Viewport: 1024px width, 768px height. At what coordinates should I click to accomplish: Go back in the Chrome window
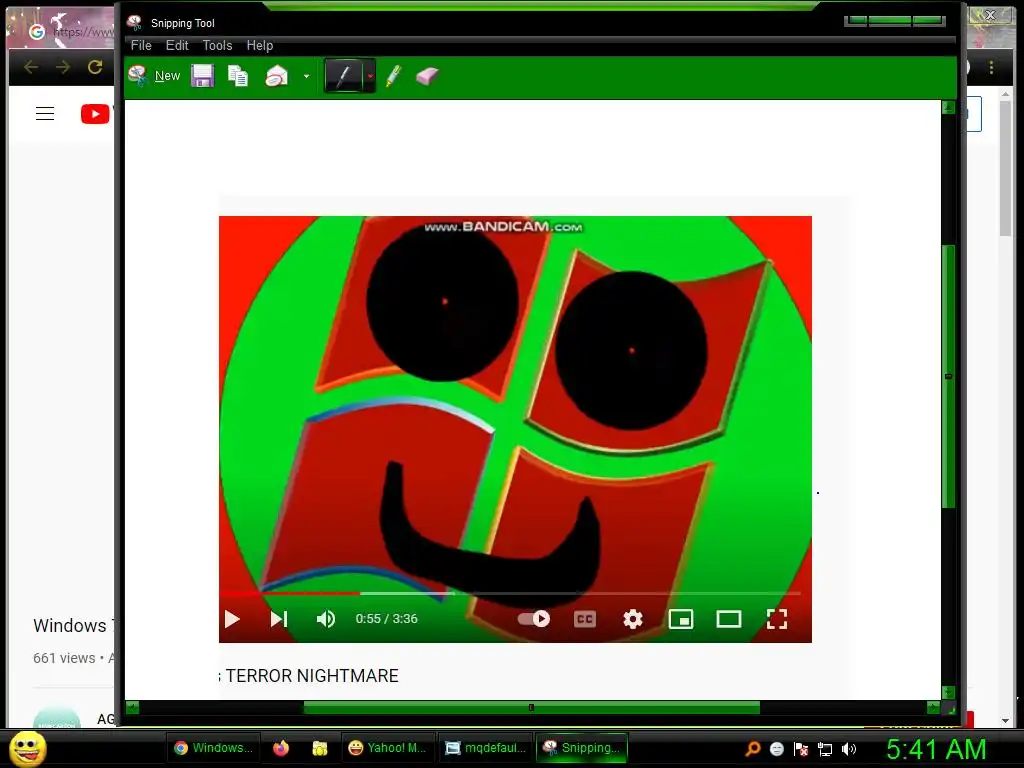(x=31, y=67)
